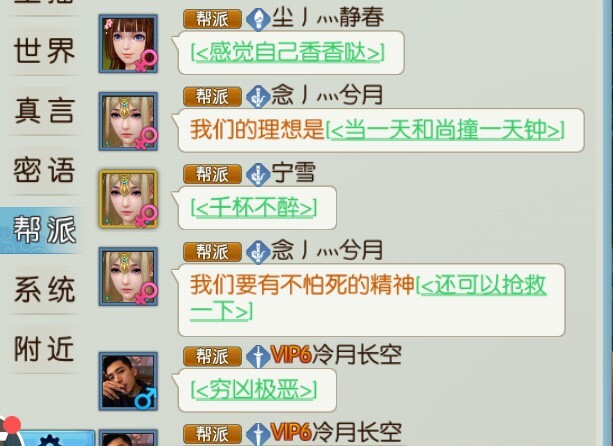
Task: Switch to the 真言 channel tab
Action: (x=44, y=111)
